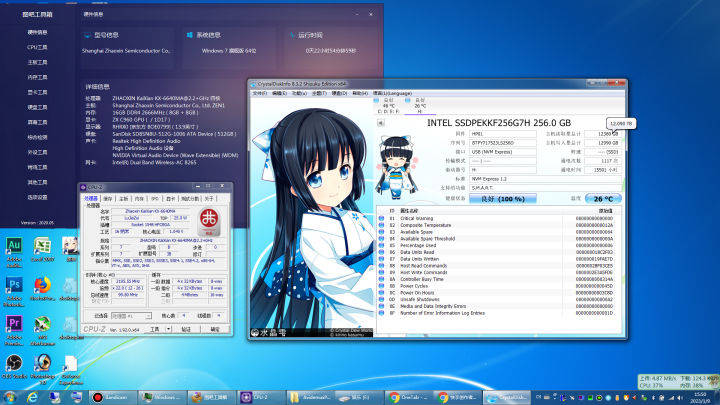Screen dimensions: 720x405
Task: Open OBS Studio desktop shortcut
Action: pos(14,367)
